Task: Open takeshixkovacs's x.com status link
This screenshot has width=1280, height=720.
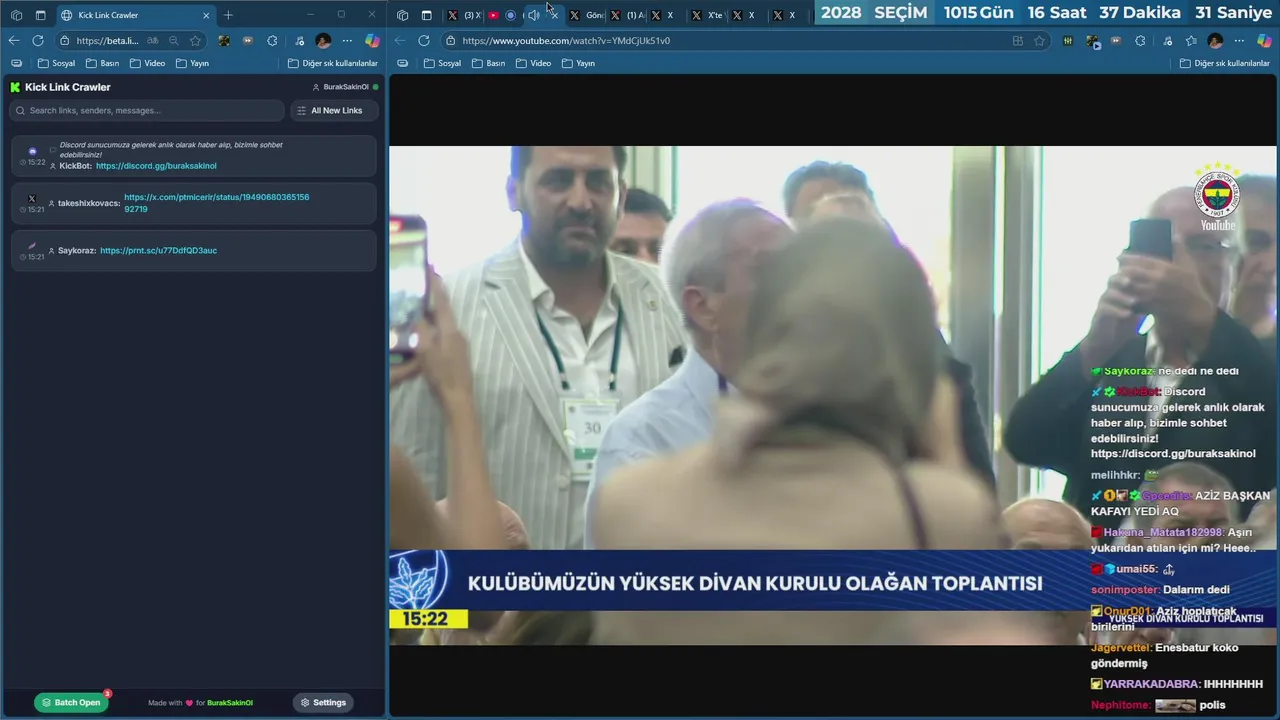Action: tap(216, 203)
